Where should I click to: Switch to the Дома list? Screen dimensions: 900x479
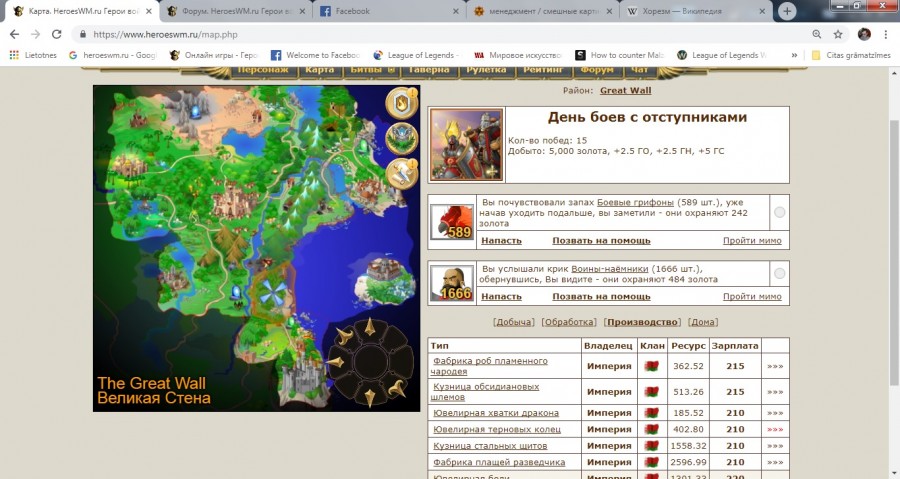pyautogui.click(x=703, y=322)
